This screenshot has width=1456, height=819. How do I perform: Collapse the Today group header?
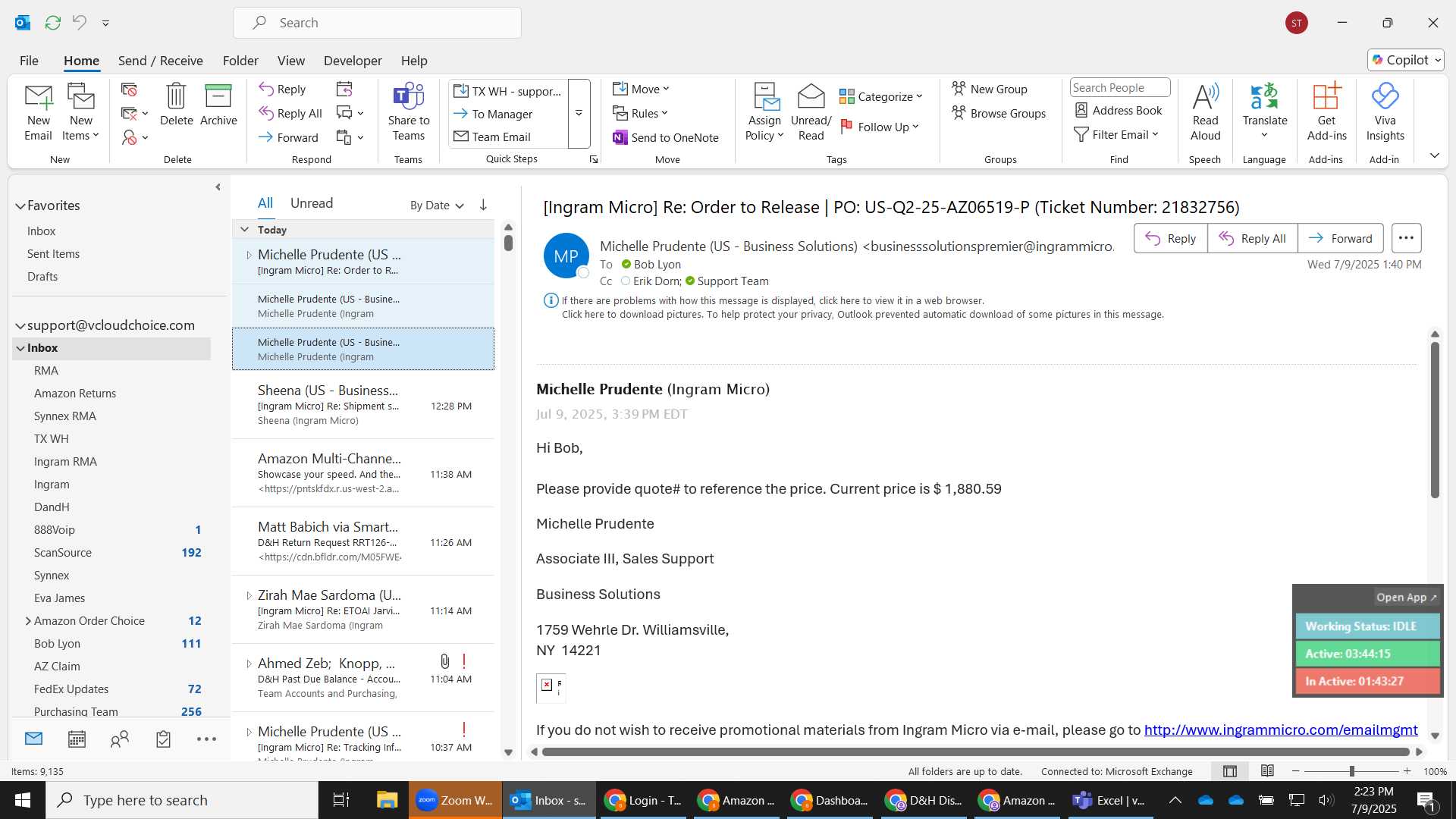pos(244,229)
